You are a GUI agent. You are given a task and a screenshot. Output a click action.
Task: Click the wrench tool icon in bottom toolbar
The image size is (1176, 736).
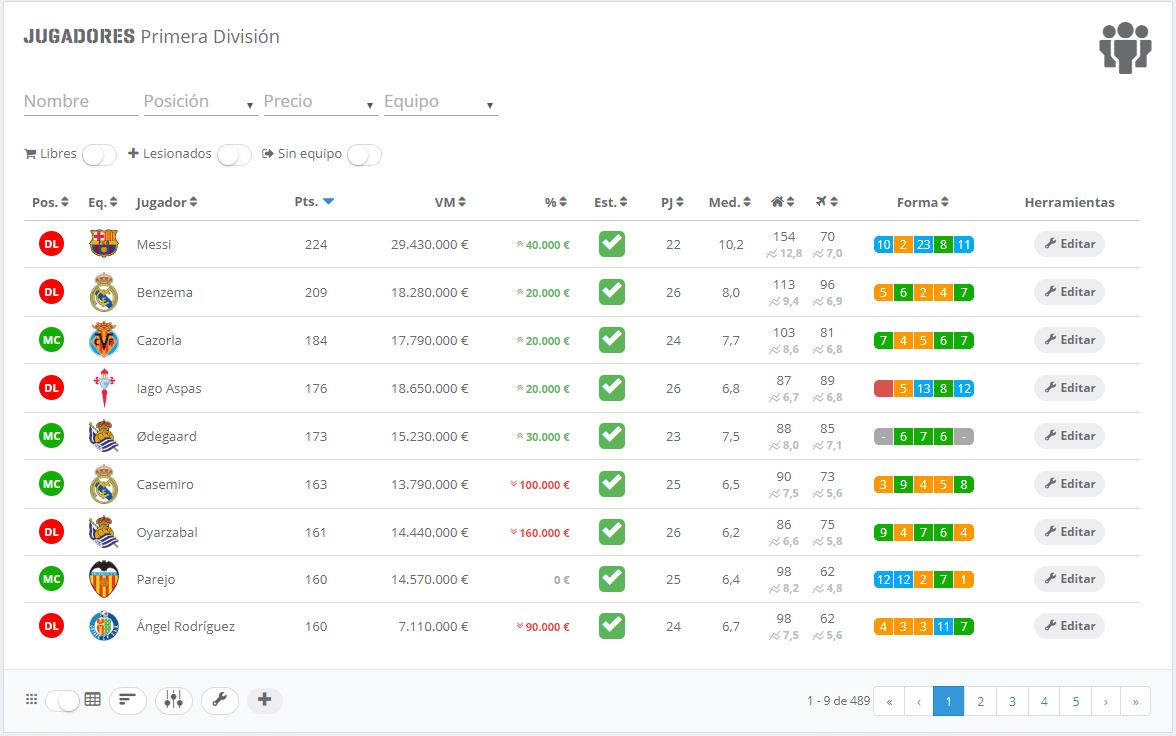click(x=220, y=700)
